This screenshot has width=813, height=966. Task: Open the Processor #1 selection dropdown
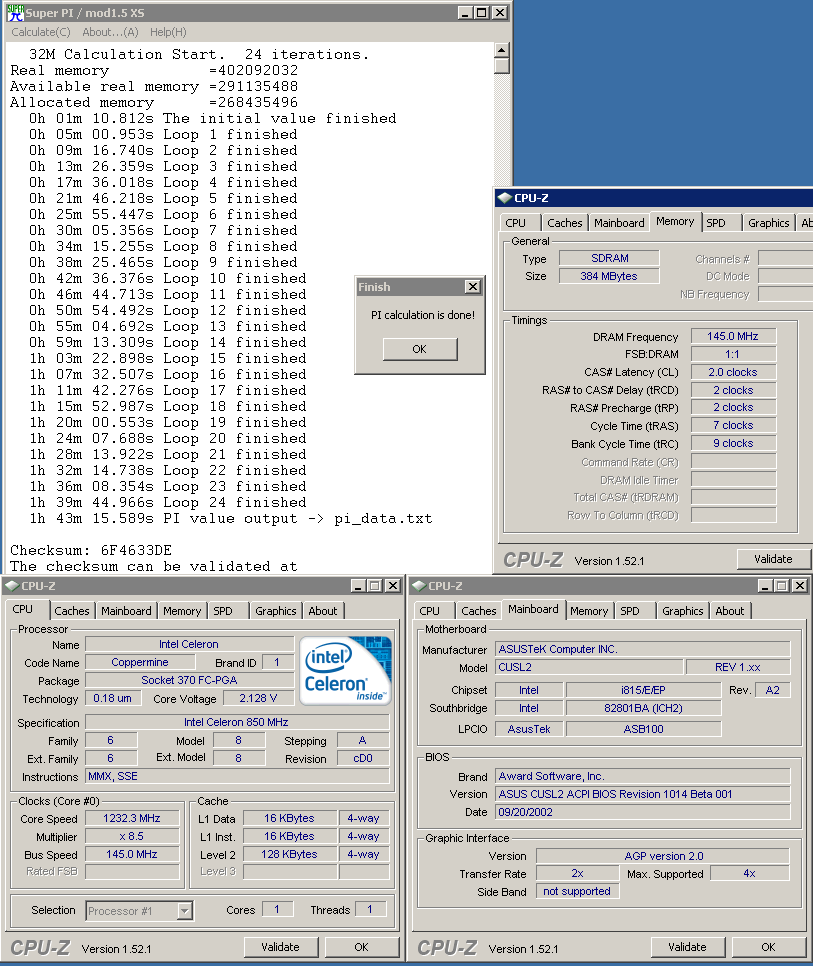pyautogui.click(x=184, y=911)
